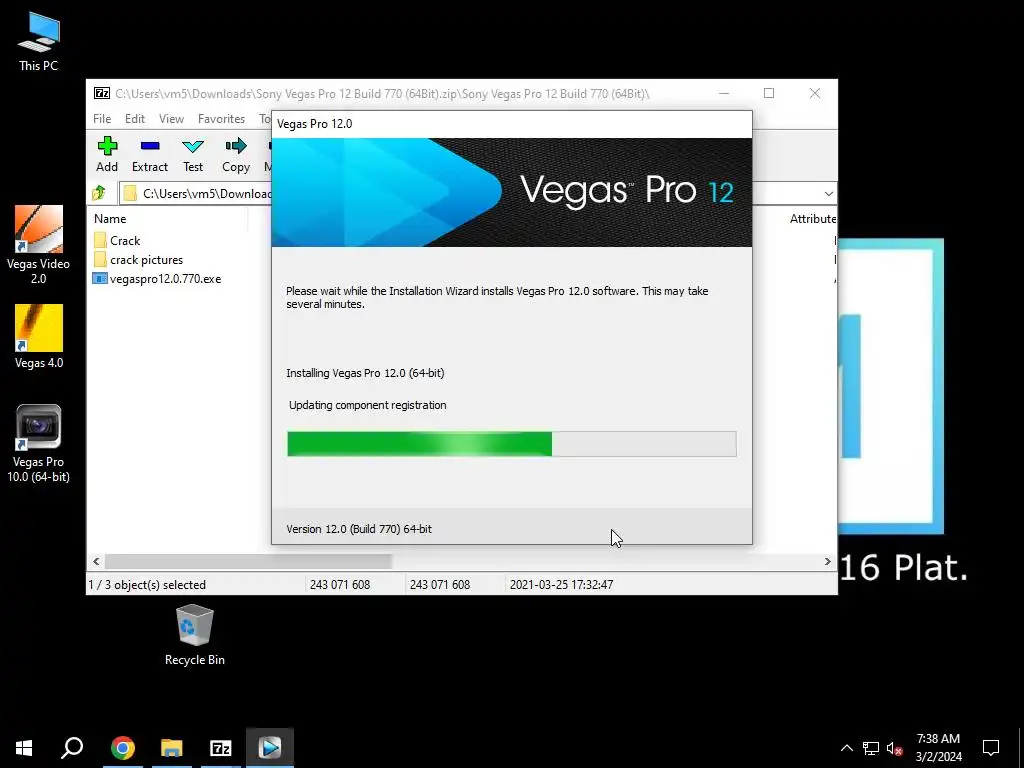Screen dimensions: 1024x768
Task: Open the taskbar Search icon
Action: click(x=72, y=748)
